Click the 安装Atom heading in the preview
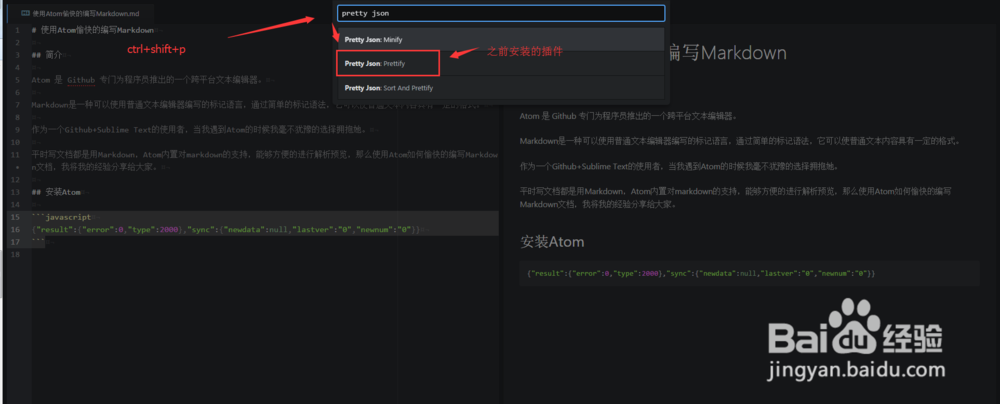The height and width of the screenshot is (404, 1000). 552,242
